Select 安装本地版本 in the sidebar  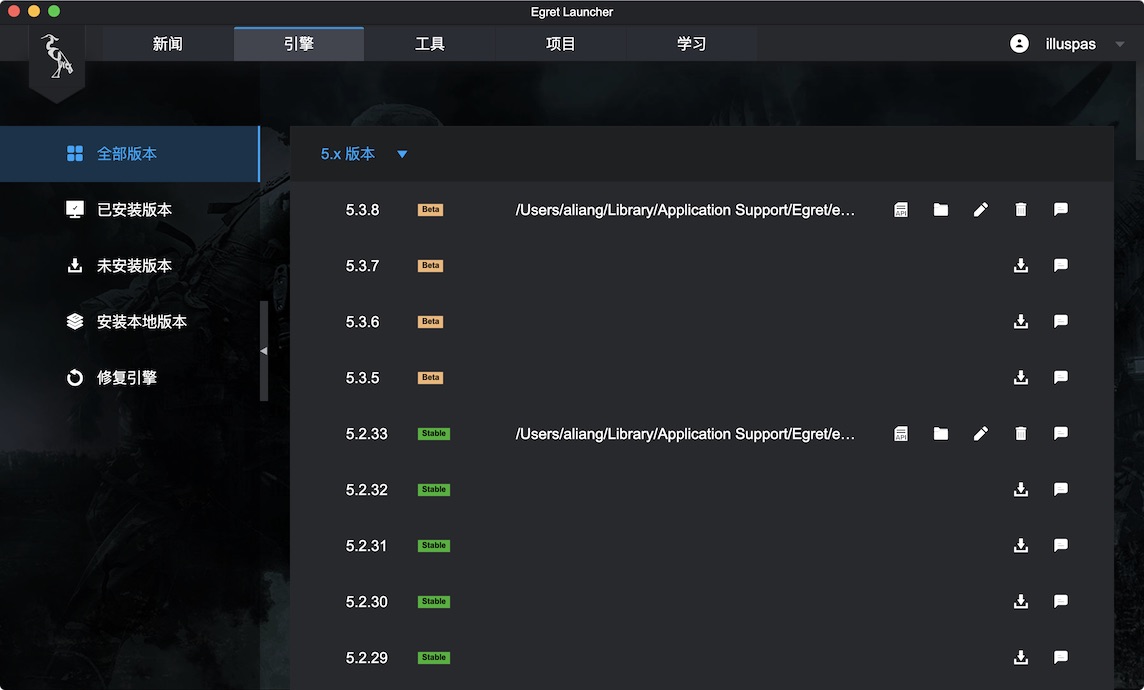129,322
